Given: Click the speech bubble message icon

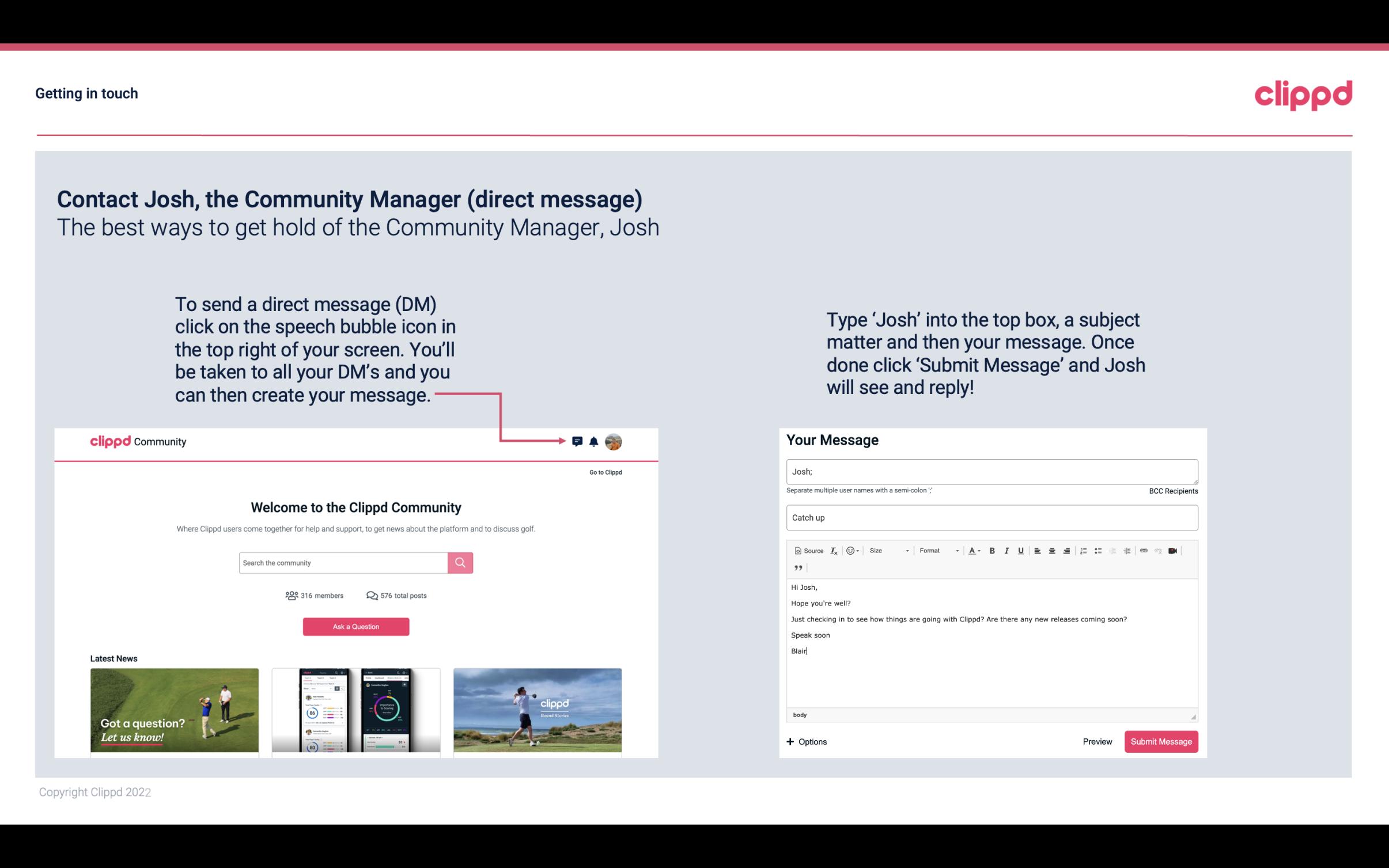Looking at the screenshot, I should point(577,442).
